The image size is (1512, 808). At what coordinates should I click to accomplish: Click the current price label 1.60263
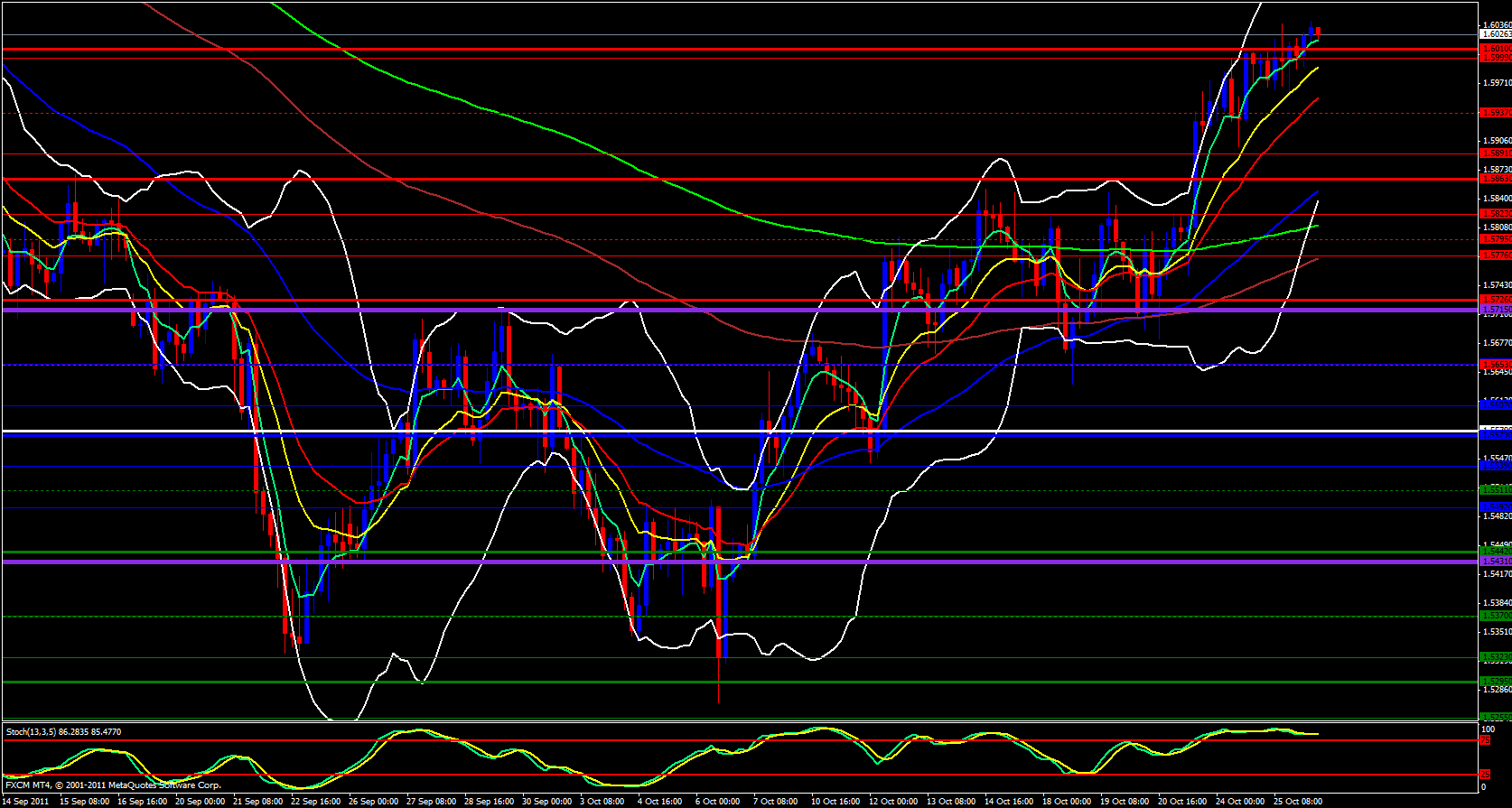coord(1495,34)
